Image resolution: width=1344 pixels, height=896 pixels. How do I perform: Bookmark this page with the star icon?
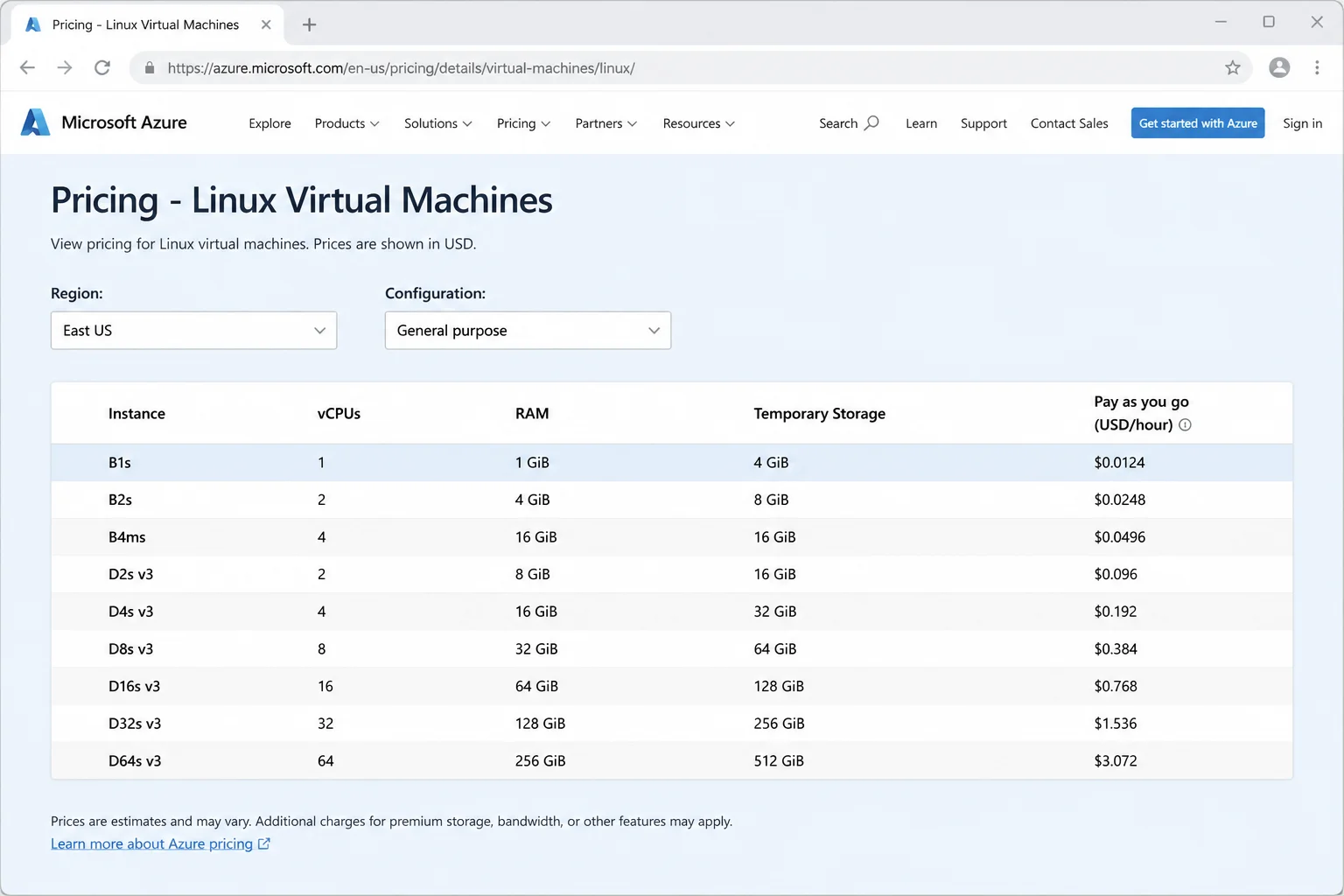(x=1233, y=67)
